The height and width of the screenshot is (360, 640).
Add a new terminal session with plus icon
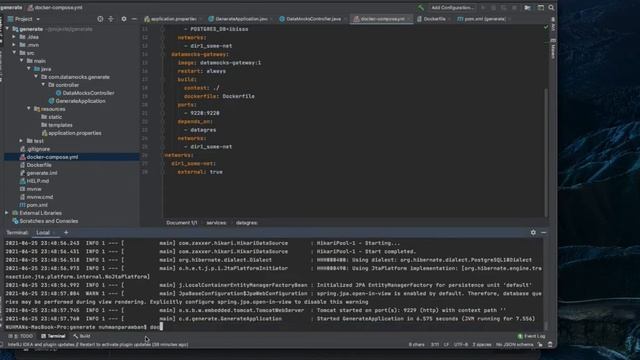click(66, 233)
